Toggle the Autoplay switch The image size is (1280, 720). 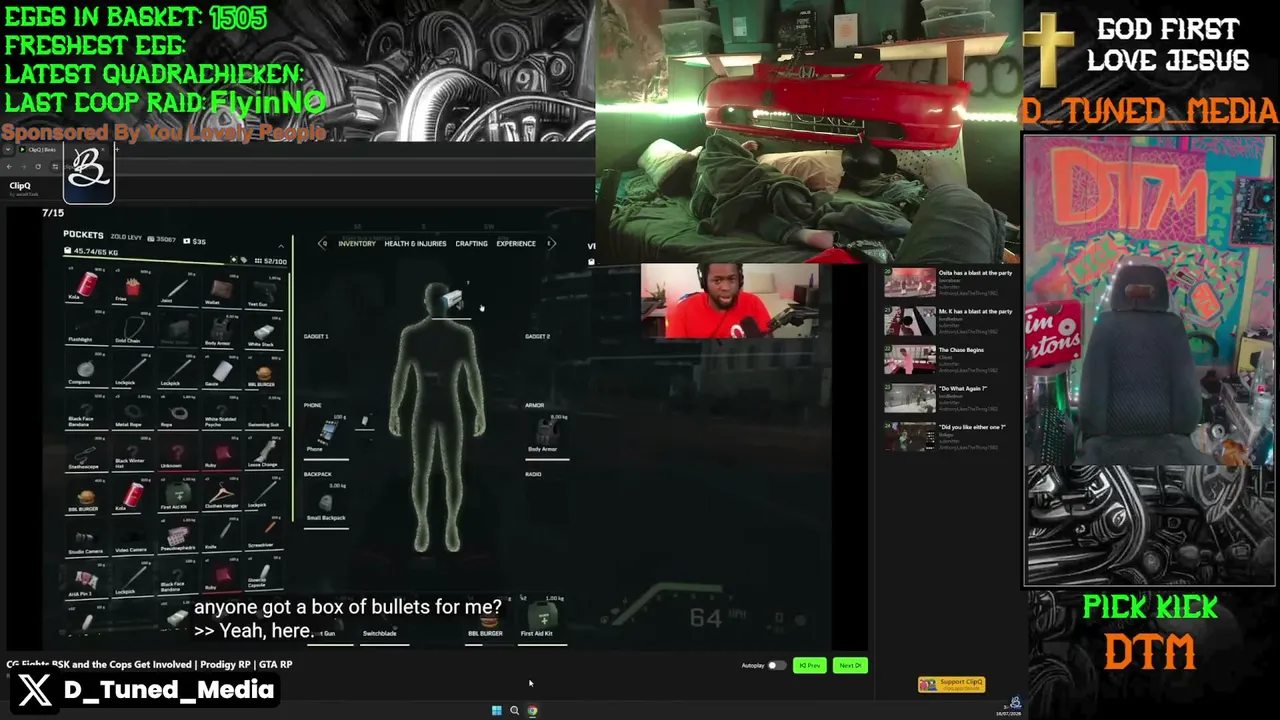(776, 665)
